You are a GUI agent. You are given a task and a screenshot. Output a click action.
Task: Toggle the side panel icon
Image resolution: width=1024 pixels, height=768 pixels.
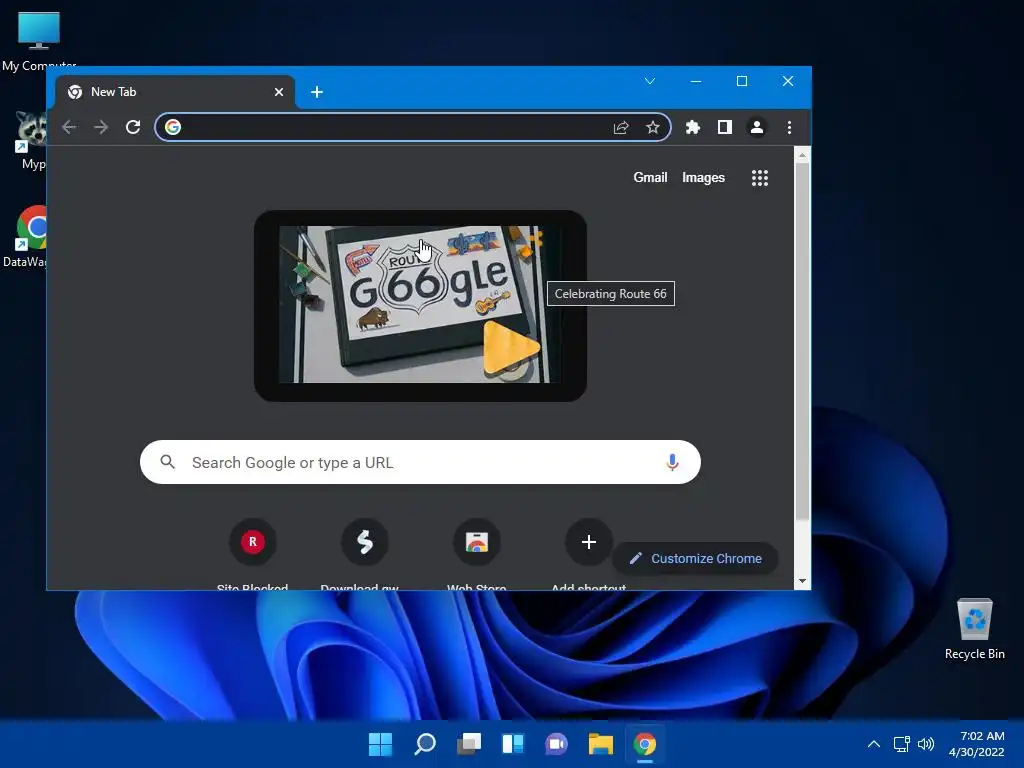[x=725, y=127]
